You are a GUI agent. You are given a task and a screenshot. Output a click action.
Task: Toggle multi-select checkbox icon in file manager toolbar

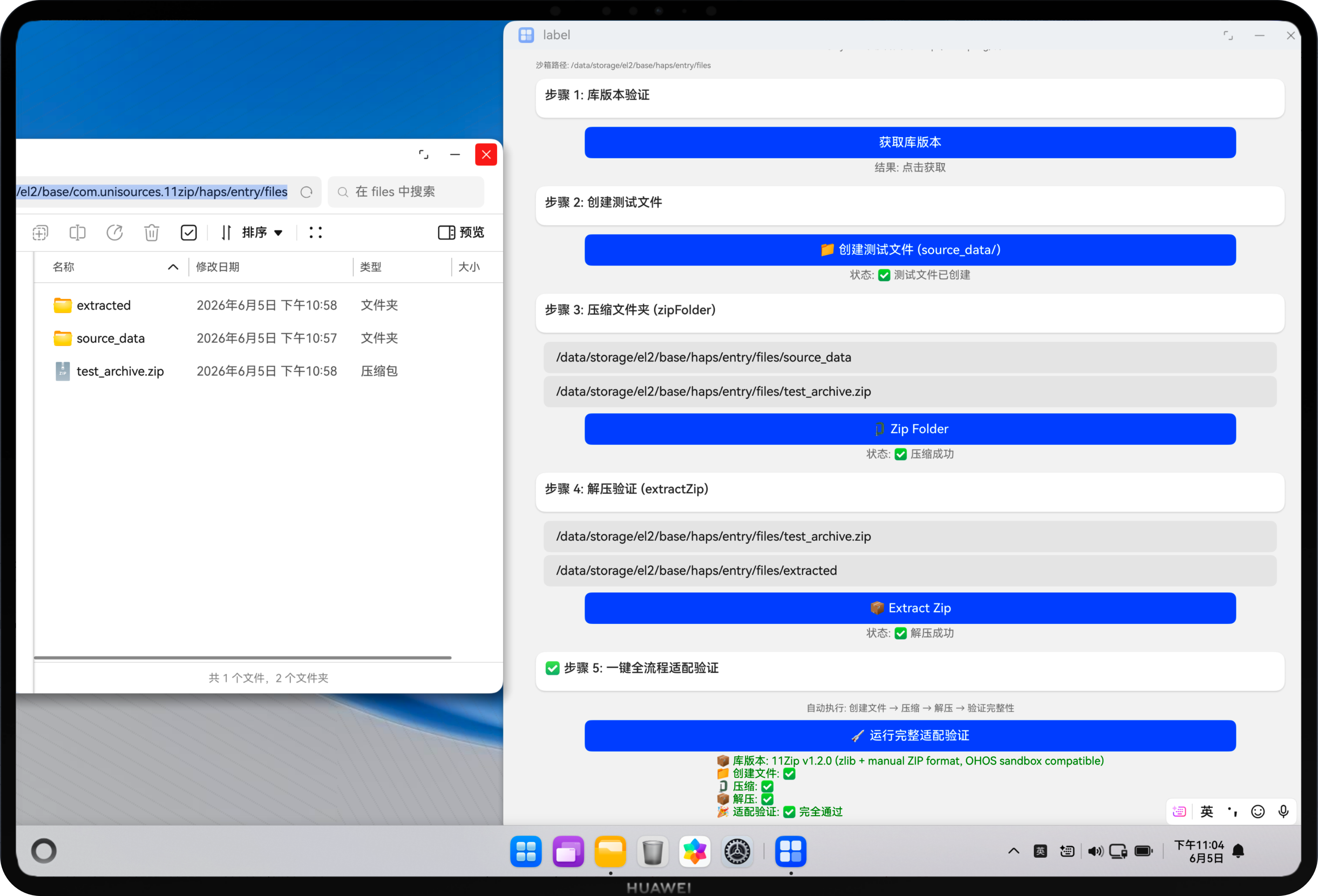pos(189,232)
